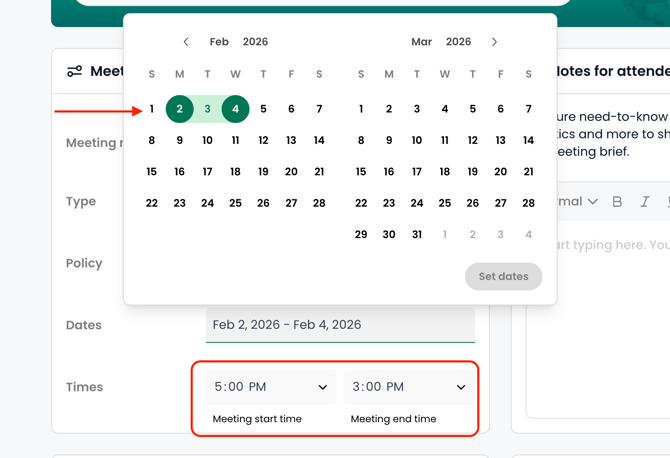Select February 3 in highlighted range
Viewport: 670px width, 458px height.
pos(208,109)
